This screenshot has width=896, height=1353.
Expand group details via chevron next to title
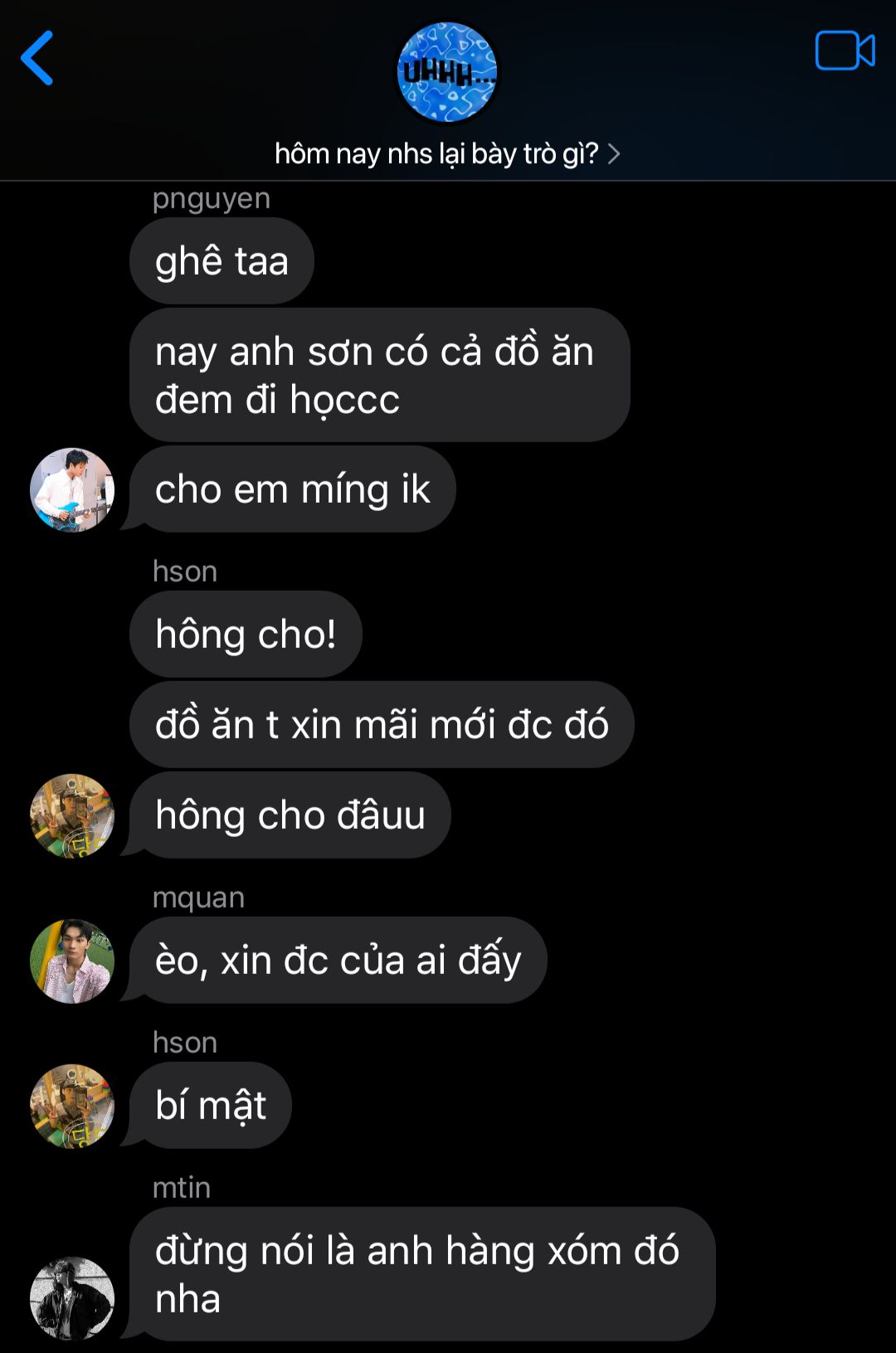pyautogui.click(x=614, y=154)
